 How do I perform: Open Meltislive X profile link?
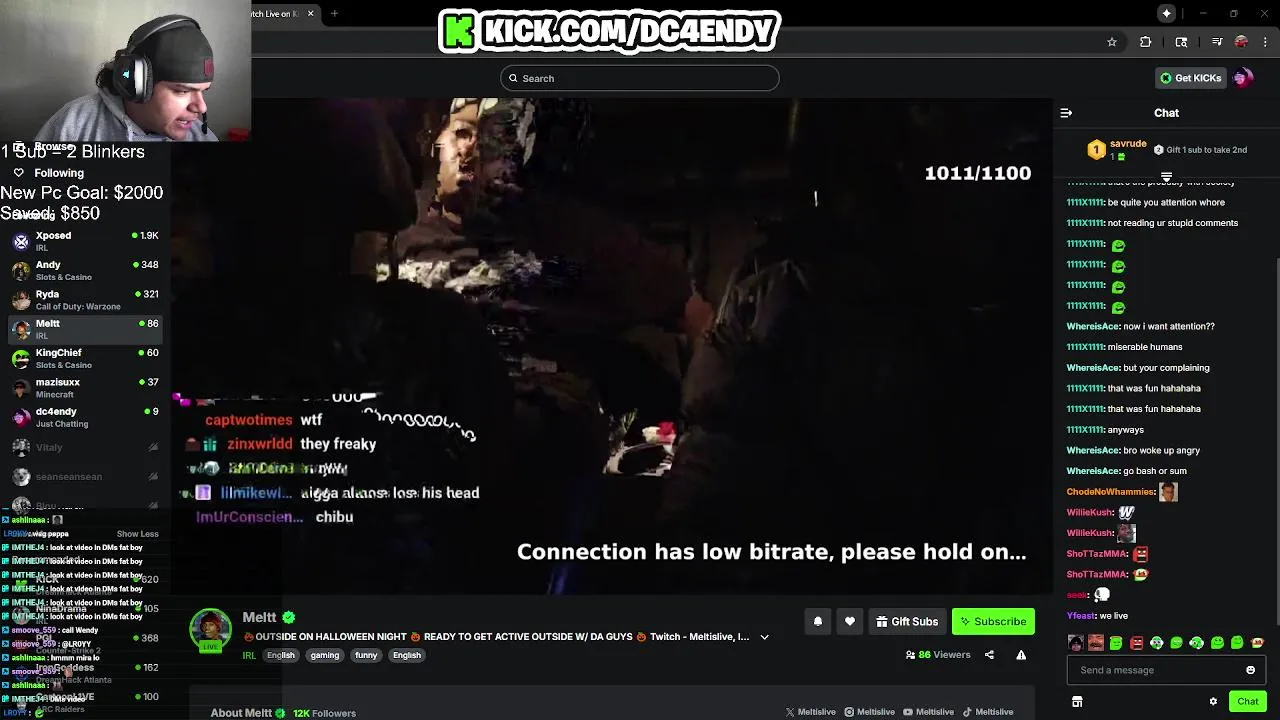[x=810, y=712]
